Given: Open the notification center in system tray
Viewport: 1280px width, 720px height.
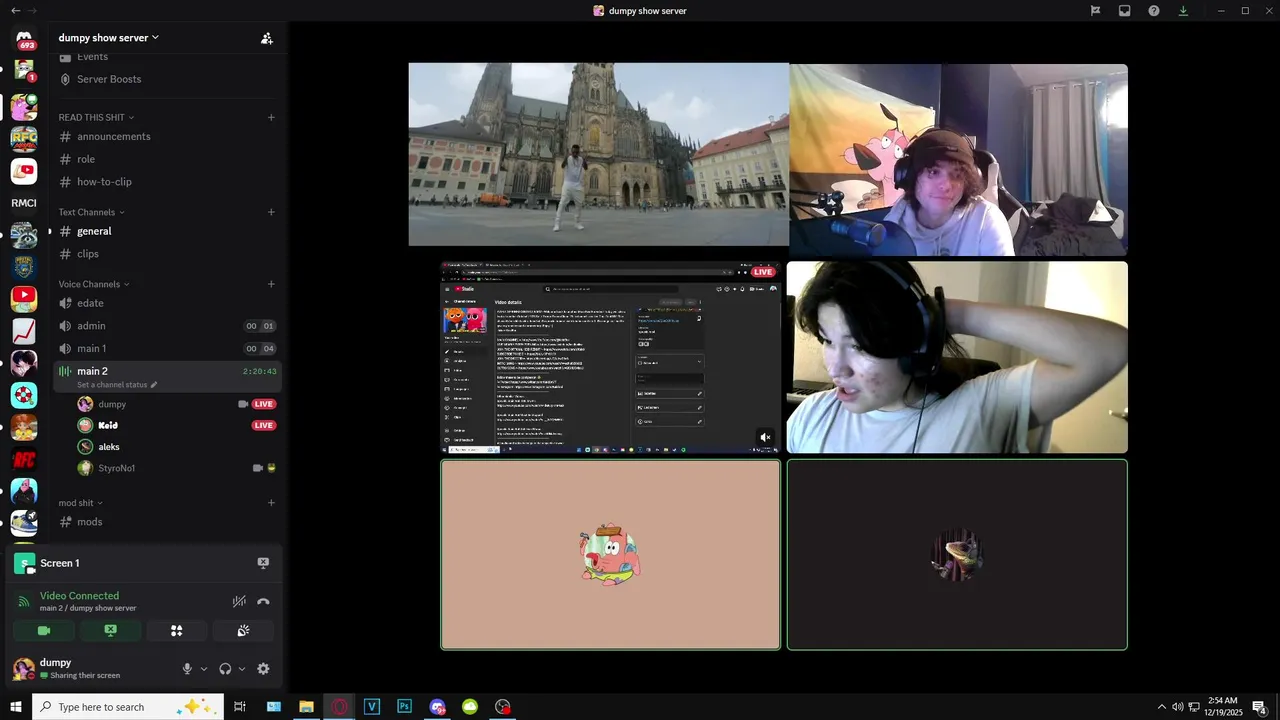Looking at the screenshot, I should (x=1259, y=707).
